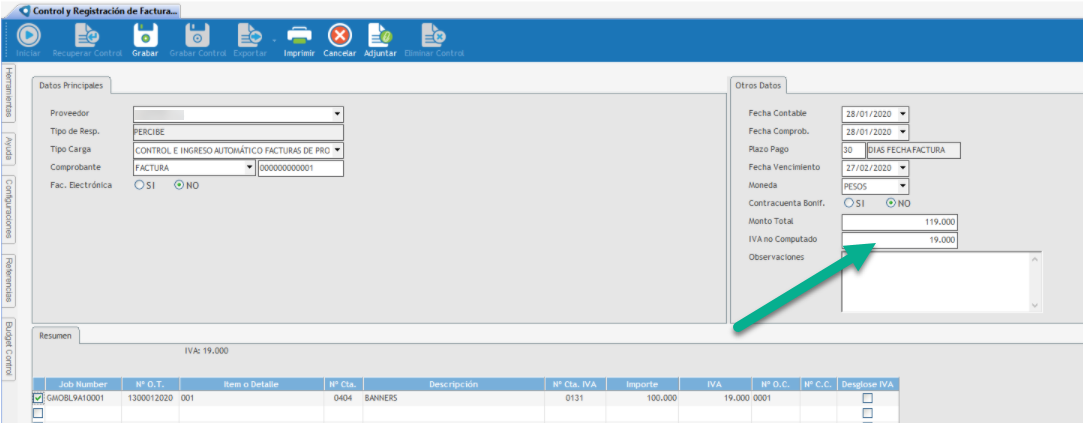The width and height of the screenshot is (1083, 423).
Task: Click the Exportar toolbar icon
Action: (249, 36)
